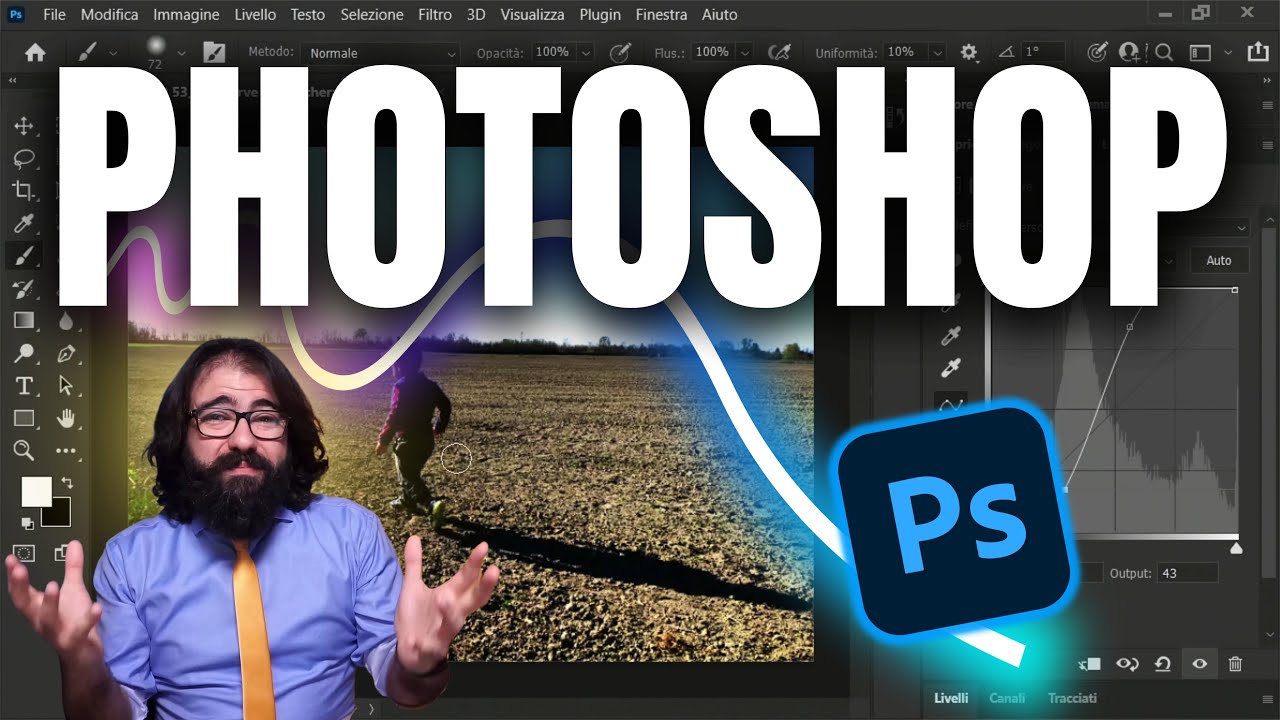1280x720 pixels.
Task: Select the Rectangle shape tool
Action: click(23, 418)
